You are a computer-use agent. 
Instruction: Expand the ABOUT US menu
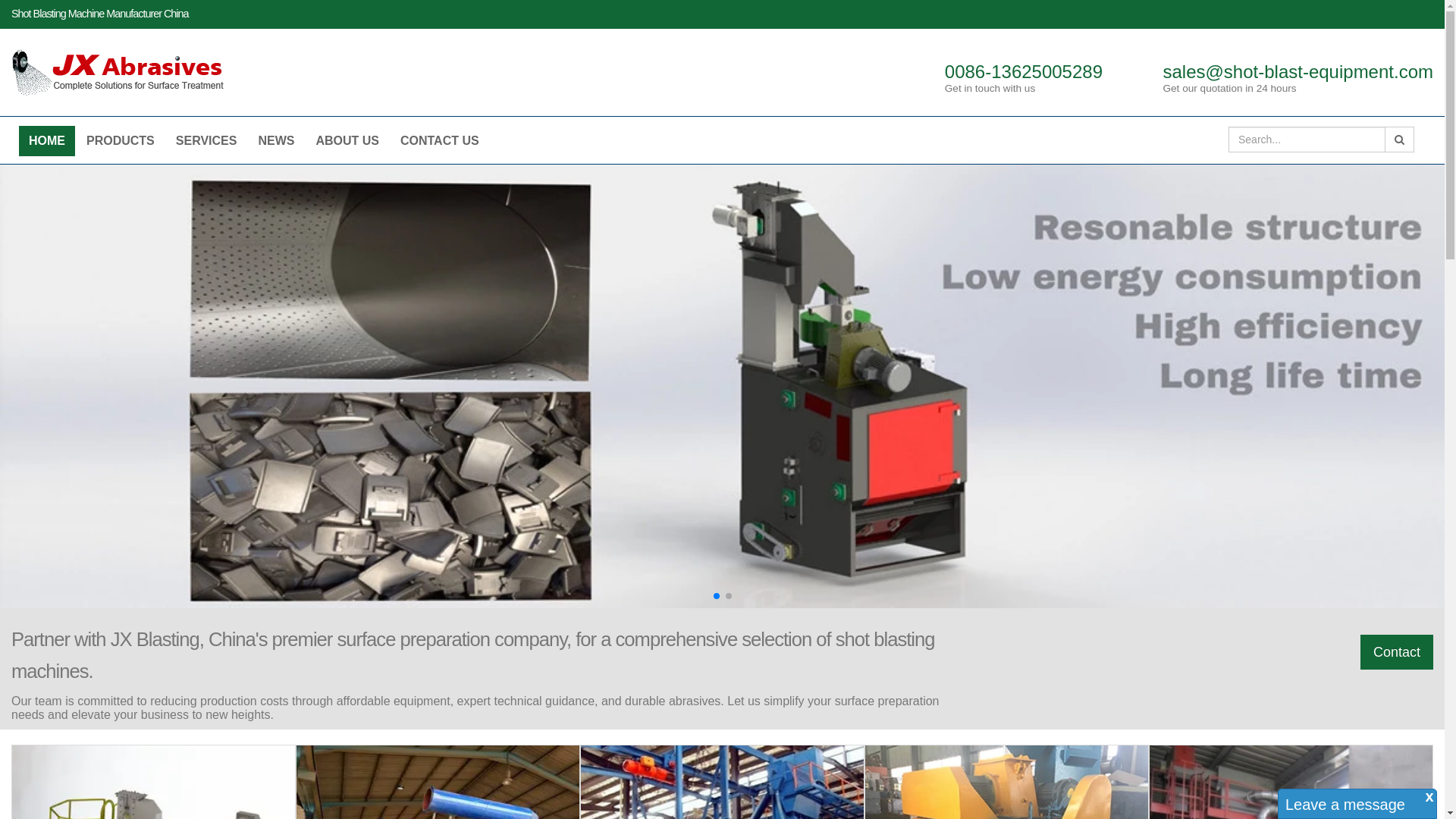347,141
